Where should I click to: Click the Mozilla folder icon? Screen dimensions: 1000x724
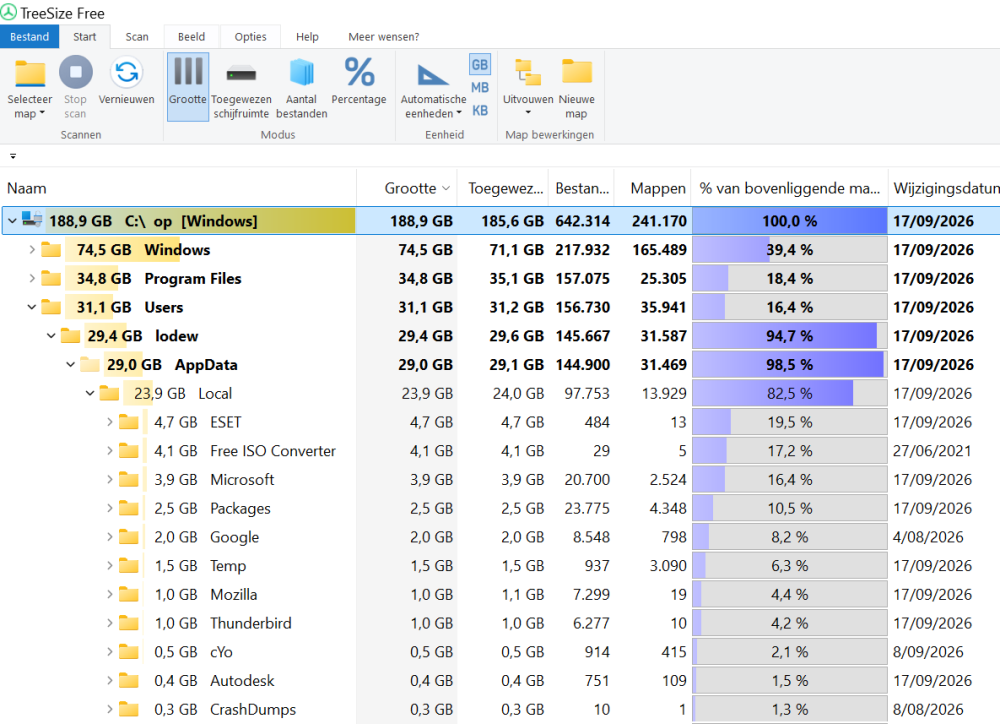pyautogui.click(x=129, y=593)
